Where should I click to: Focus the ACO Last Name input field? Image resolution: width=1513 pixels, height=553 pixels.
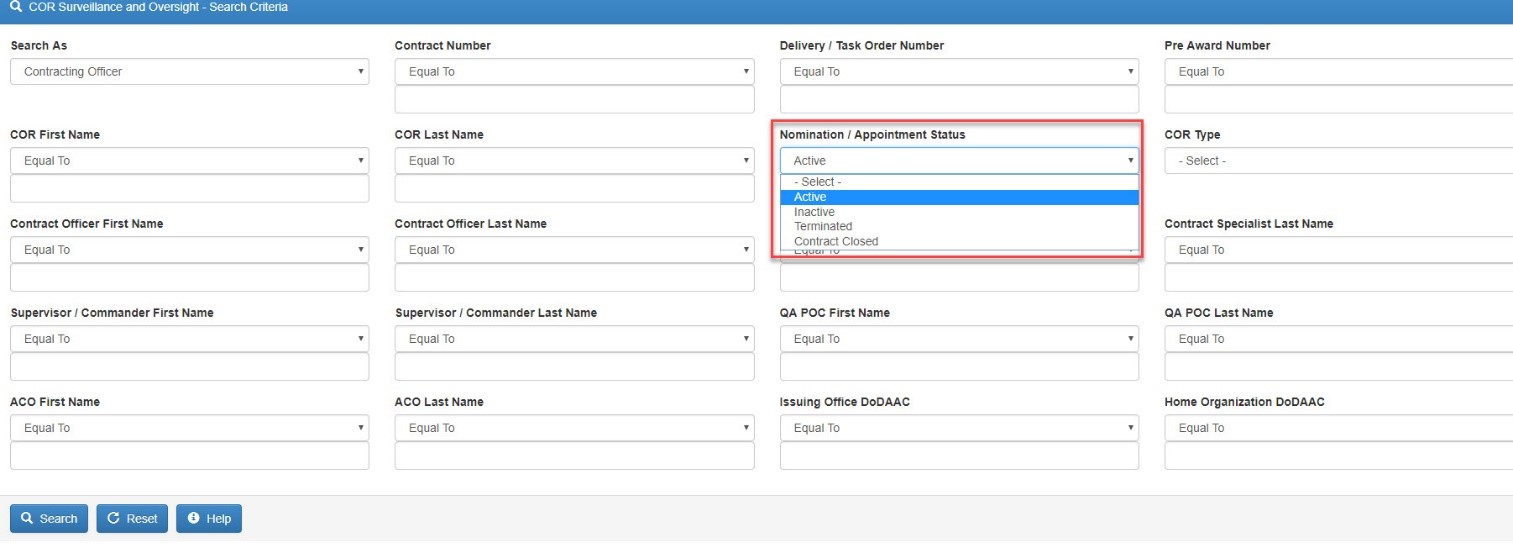click(574, 456)
